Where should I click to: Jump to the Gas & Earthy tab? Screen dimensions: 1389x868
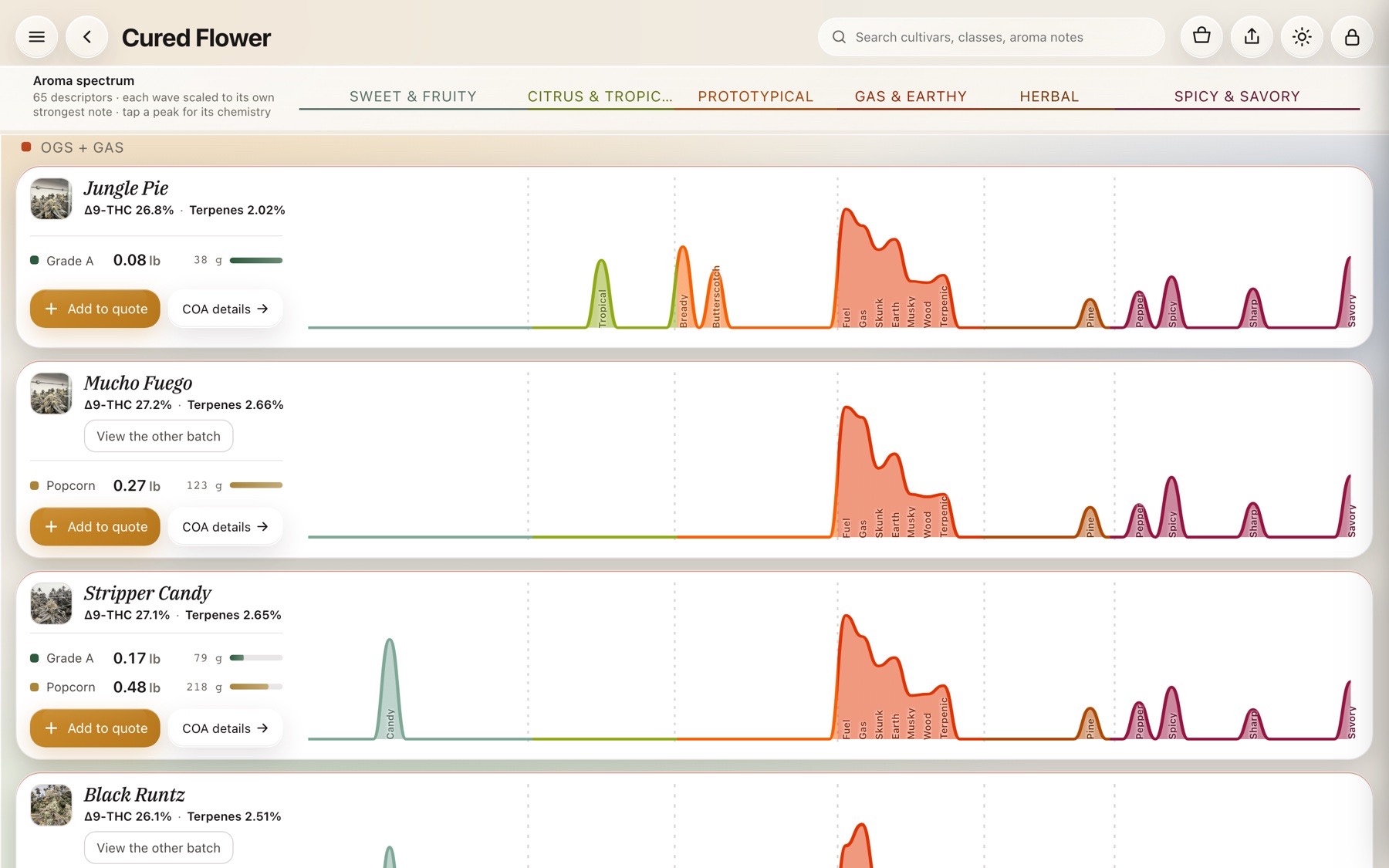(x=911, y=96)
